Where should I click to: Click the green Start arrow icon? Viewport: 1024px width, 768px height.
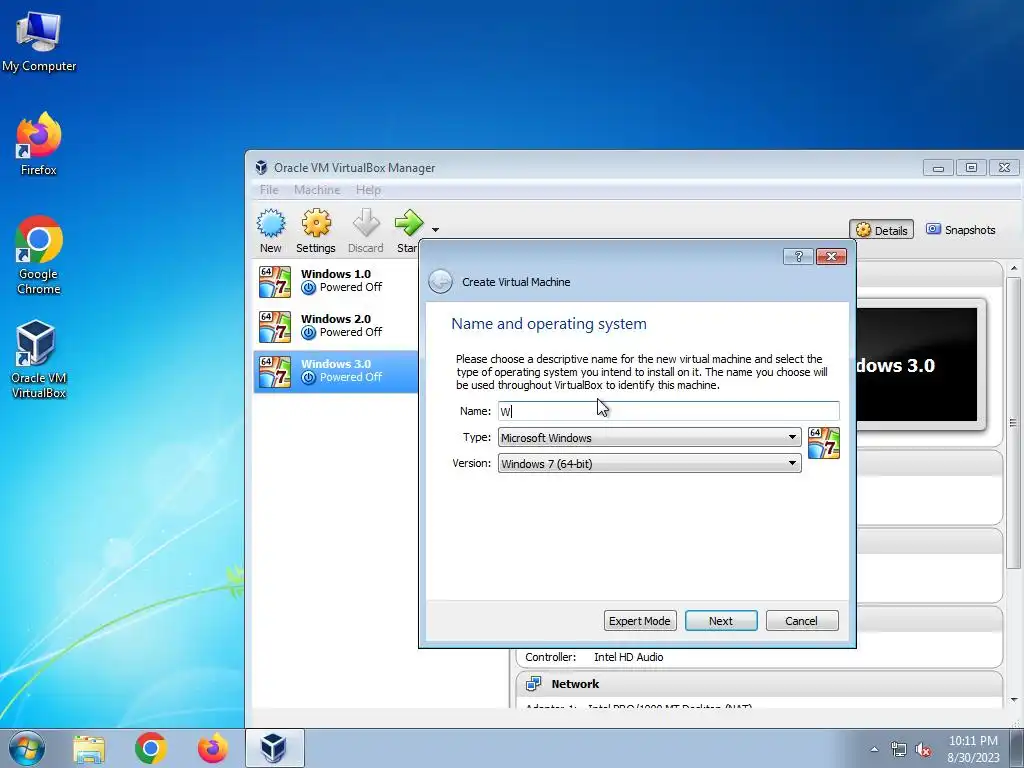pyautogui.click(x=409, y=223)
